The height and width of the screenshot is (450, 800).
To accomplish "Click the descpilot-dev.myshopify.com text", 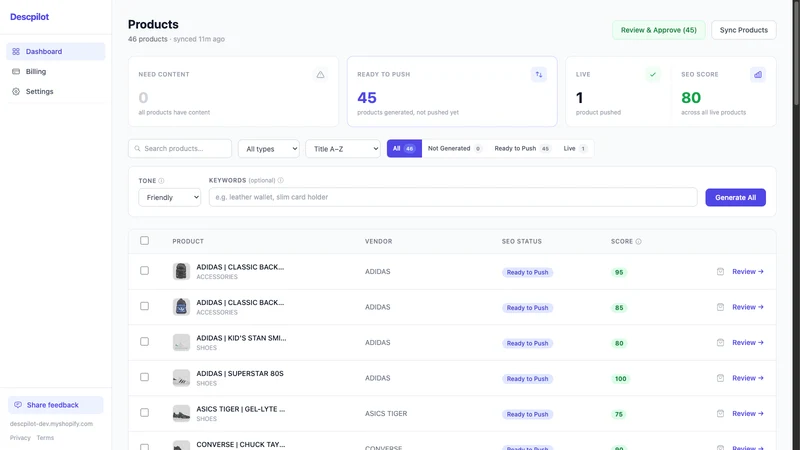I will 51,423.
